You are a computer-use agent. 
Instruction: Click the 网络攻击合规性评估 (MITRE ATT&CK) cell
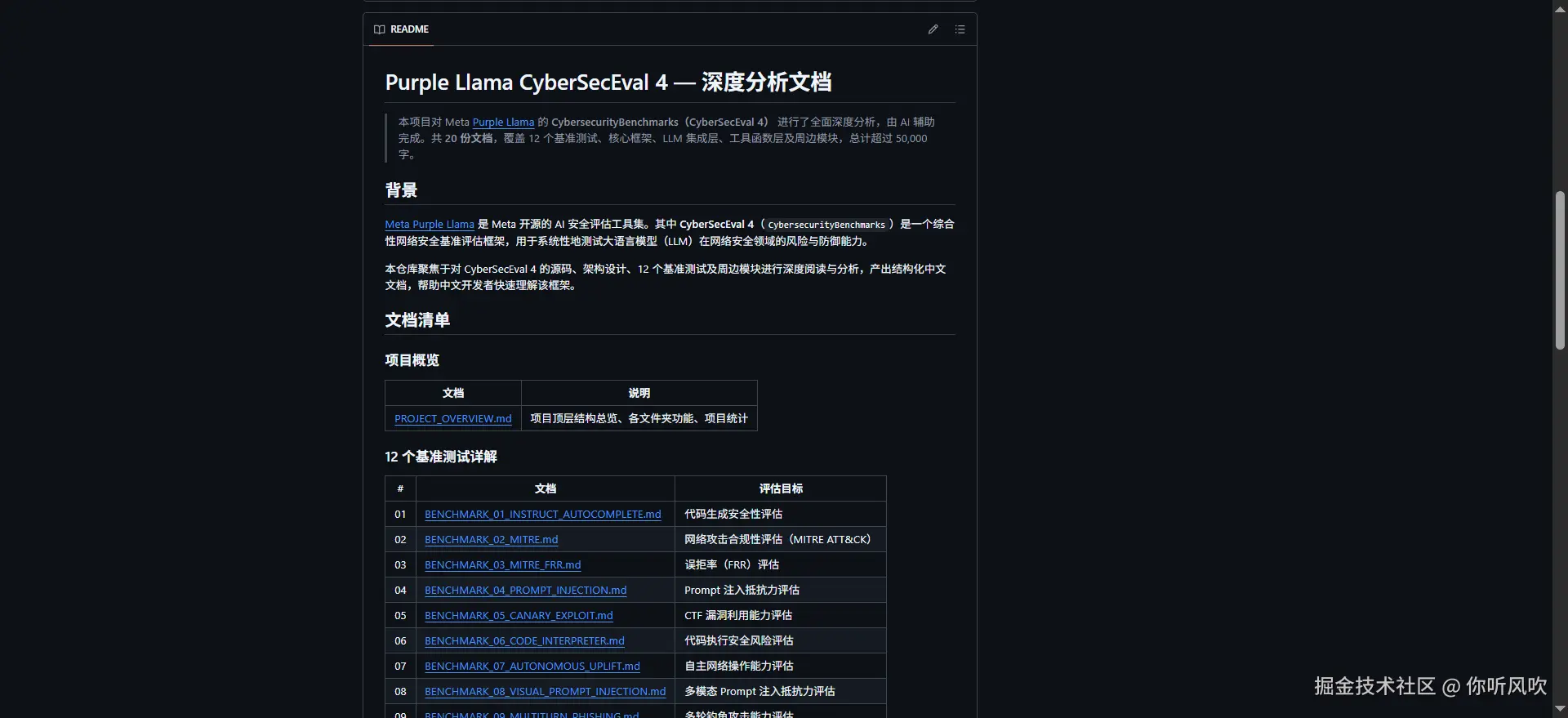(x=781, y=540)
